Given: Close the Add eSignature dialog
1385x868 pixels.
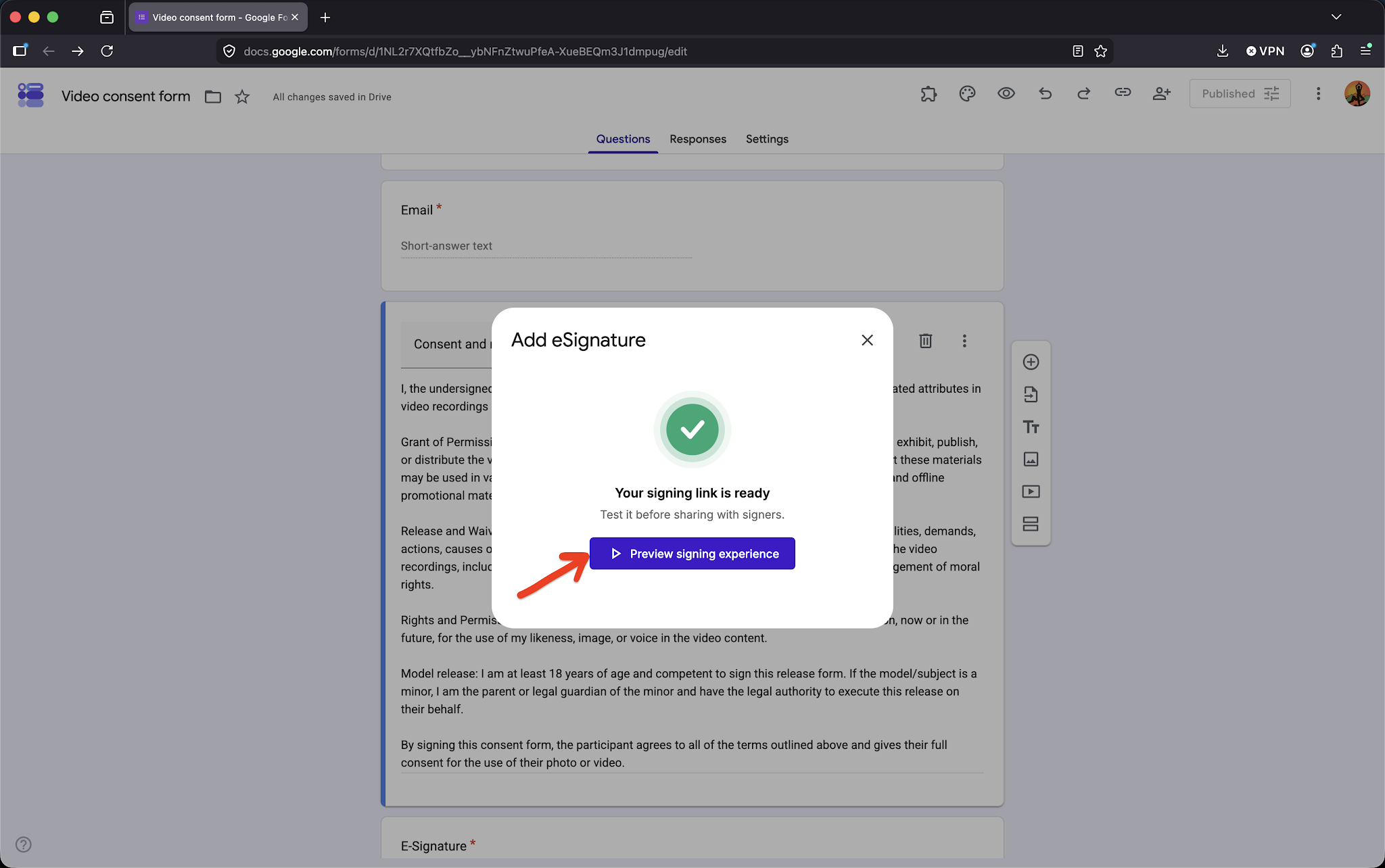Looking at the screenshot, I should [867, 340].
